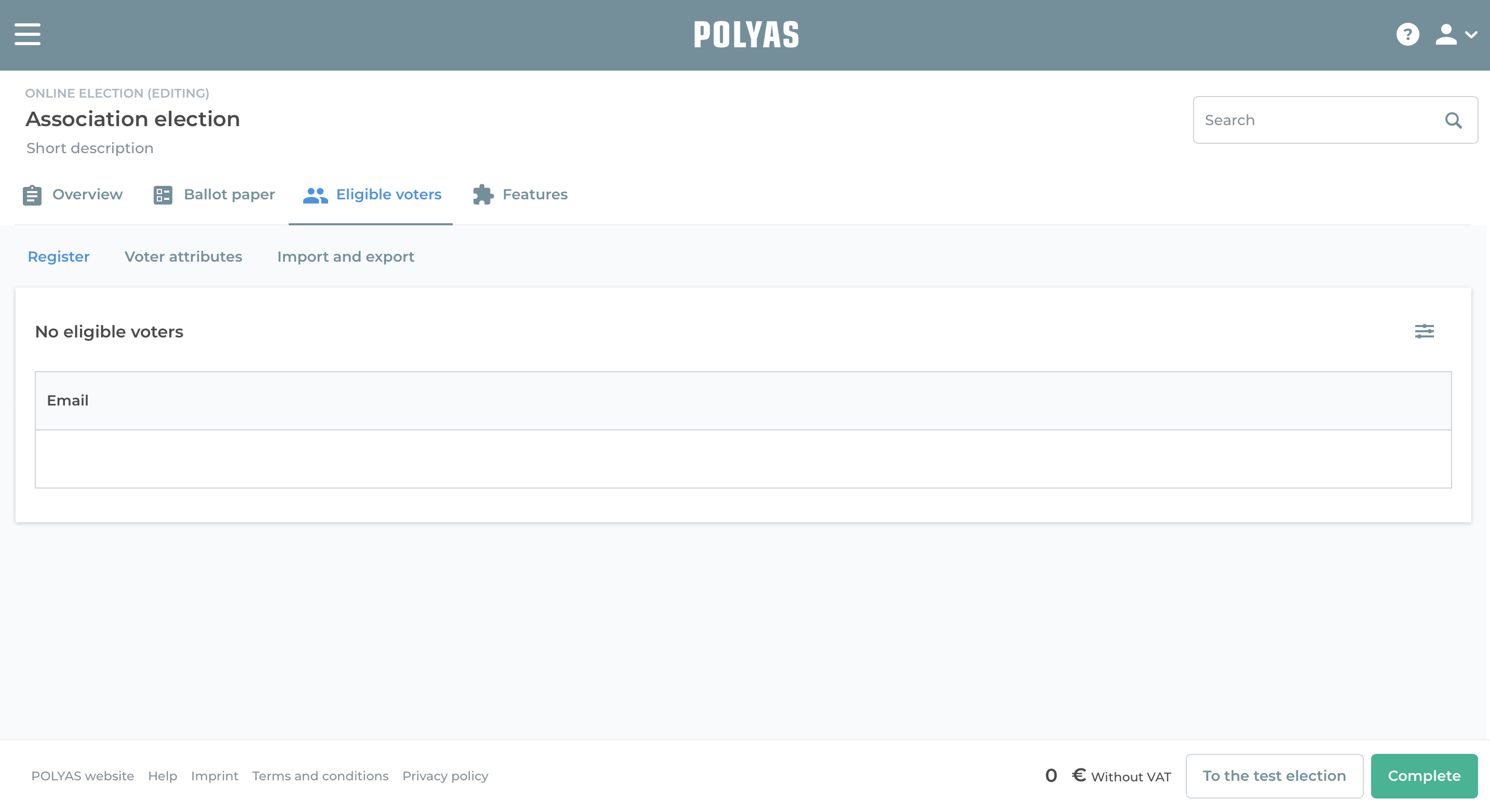
Task: Select the Voter attributes sub-tab
Action: pyautogui.click(x=183, y=256)
